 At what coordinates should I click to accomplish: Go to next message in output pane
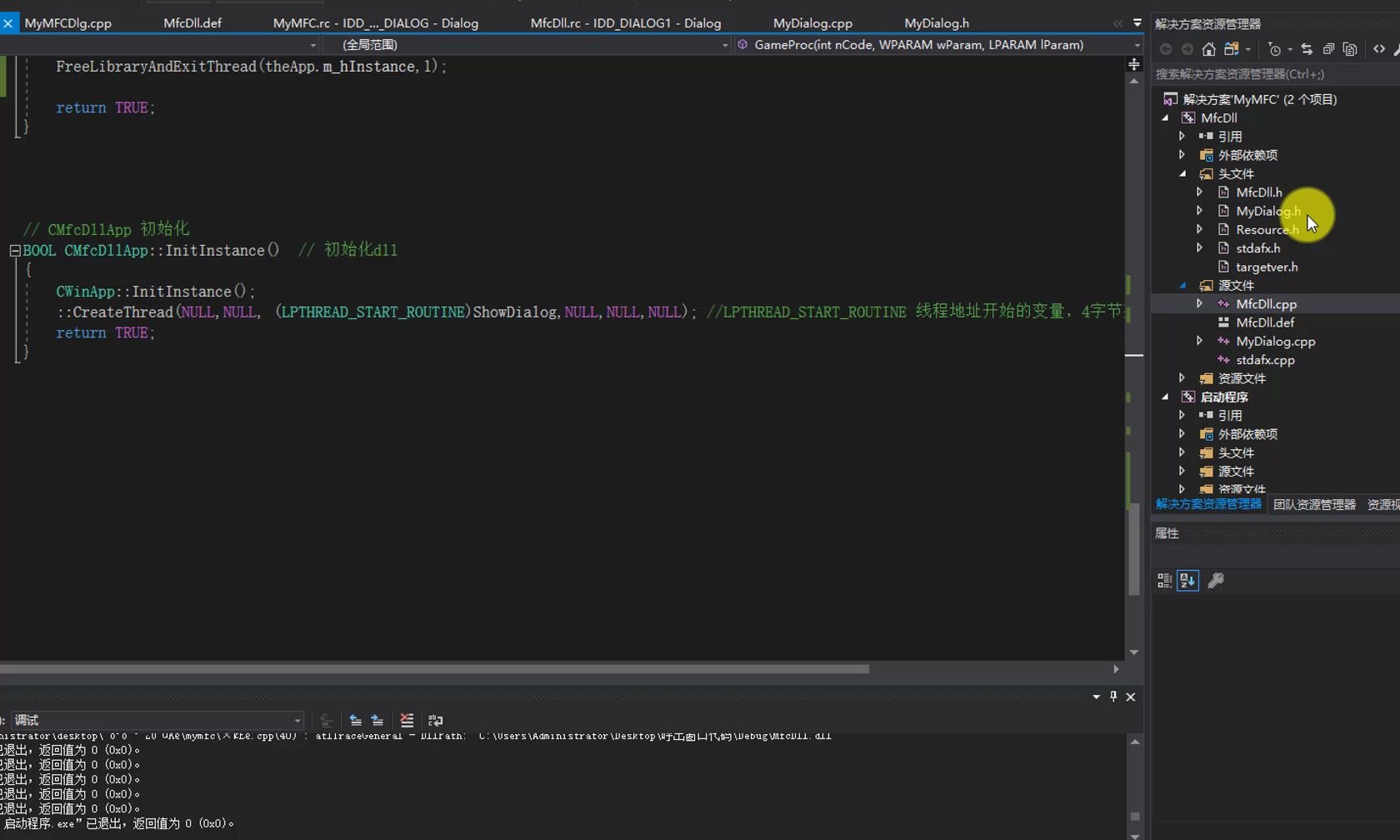377,720
